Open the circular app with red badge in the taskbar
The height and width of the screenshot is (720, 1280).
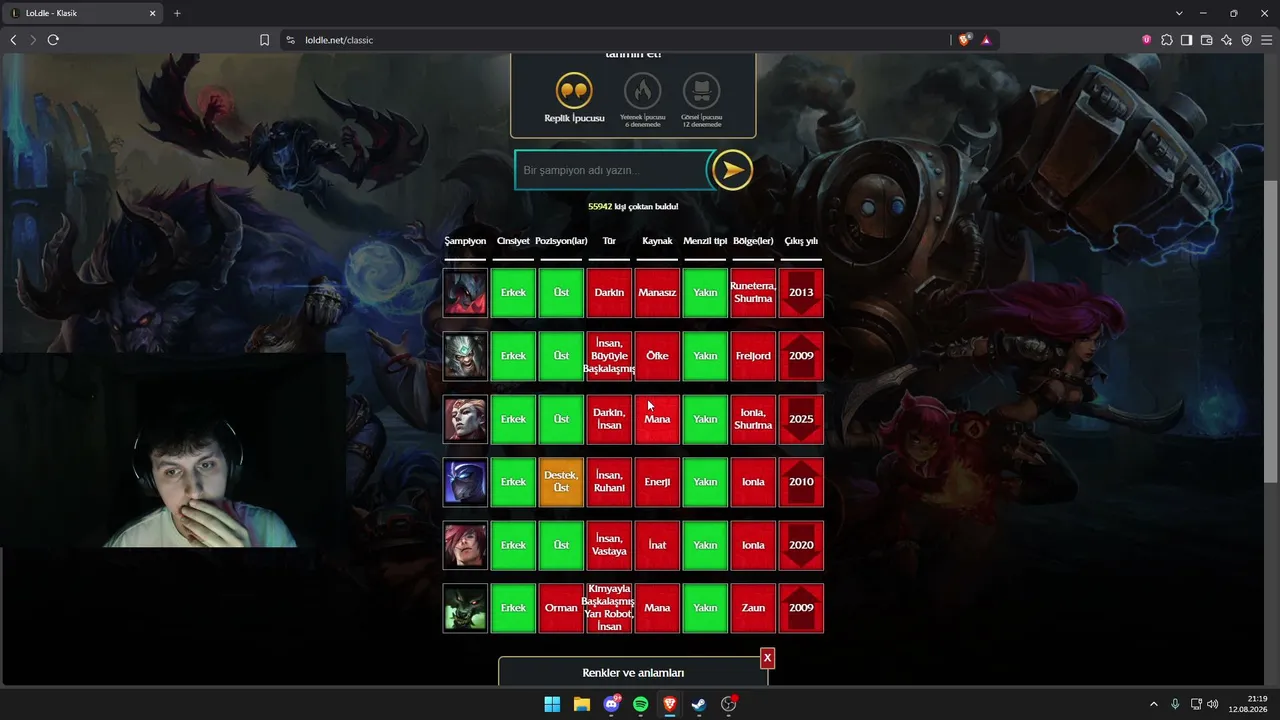[729, 704]
